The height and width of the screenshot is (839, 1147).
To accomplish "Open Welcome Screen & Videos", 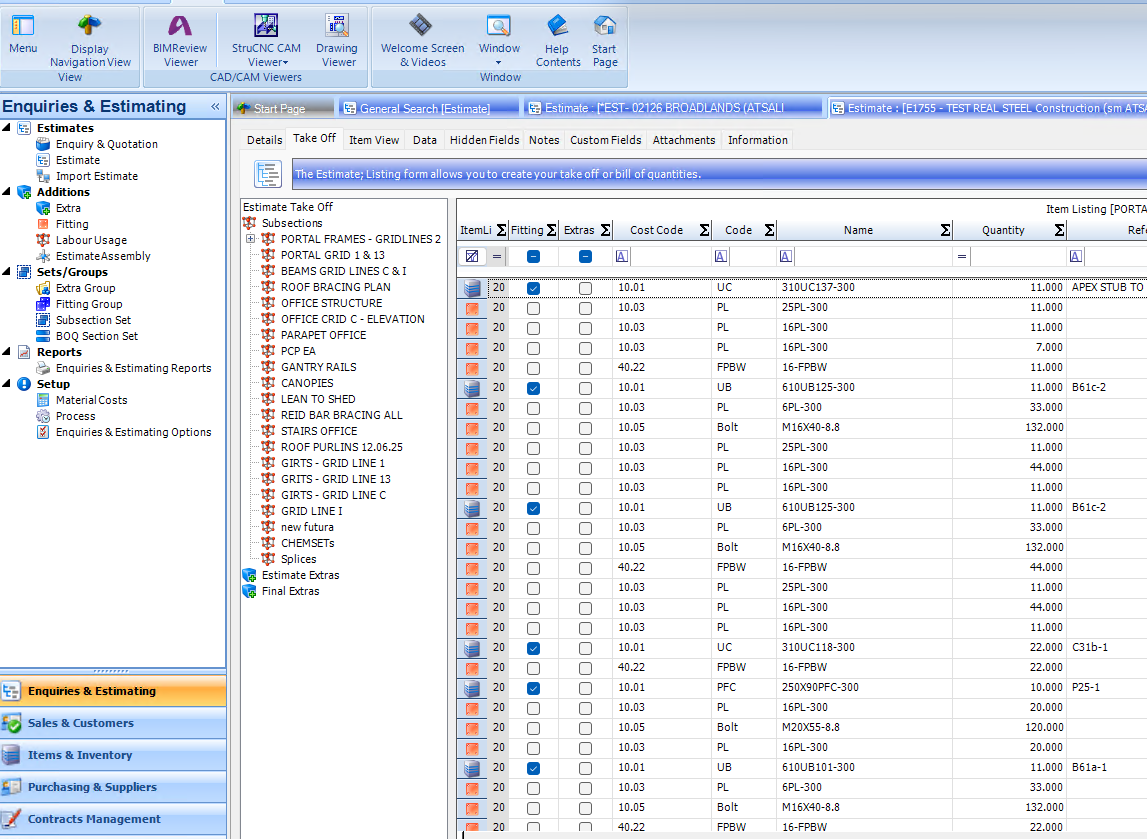I will point(422,27).
